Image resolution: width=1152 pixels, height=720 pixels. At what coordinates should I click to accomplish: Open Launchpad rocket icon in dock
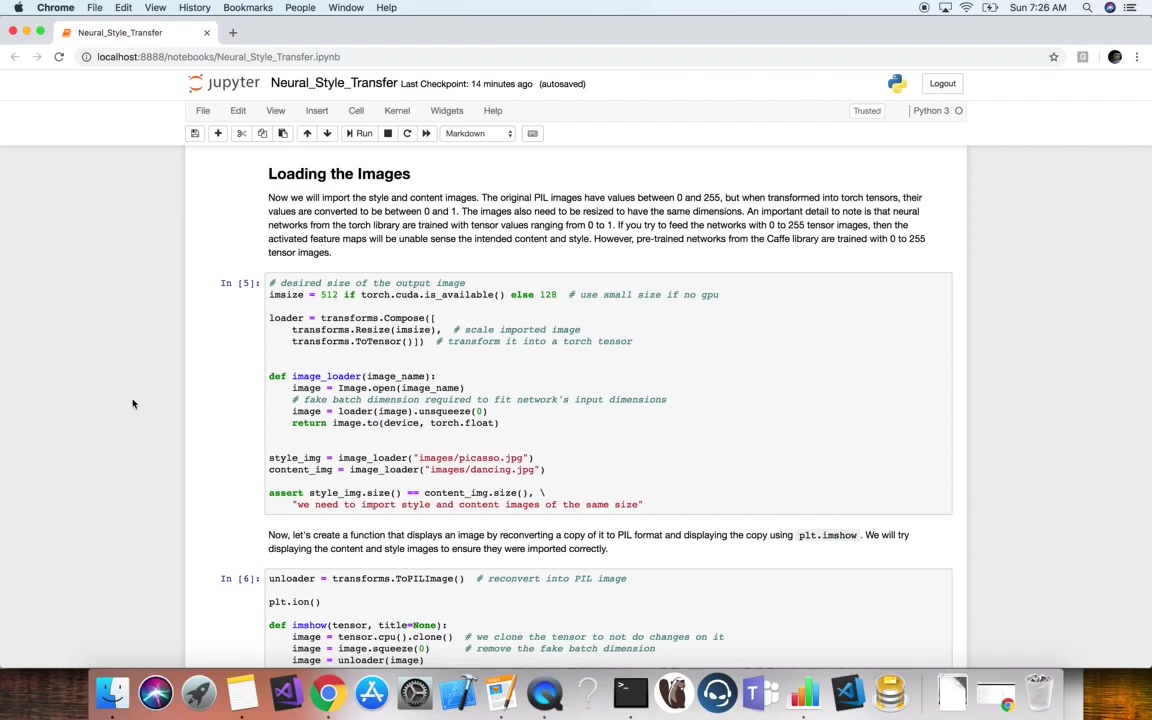(199, 693)
